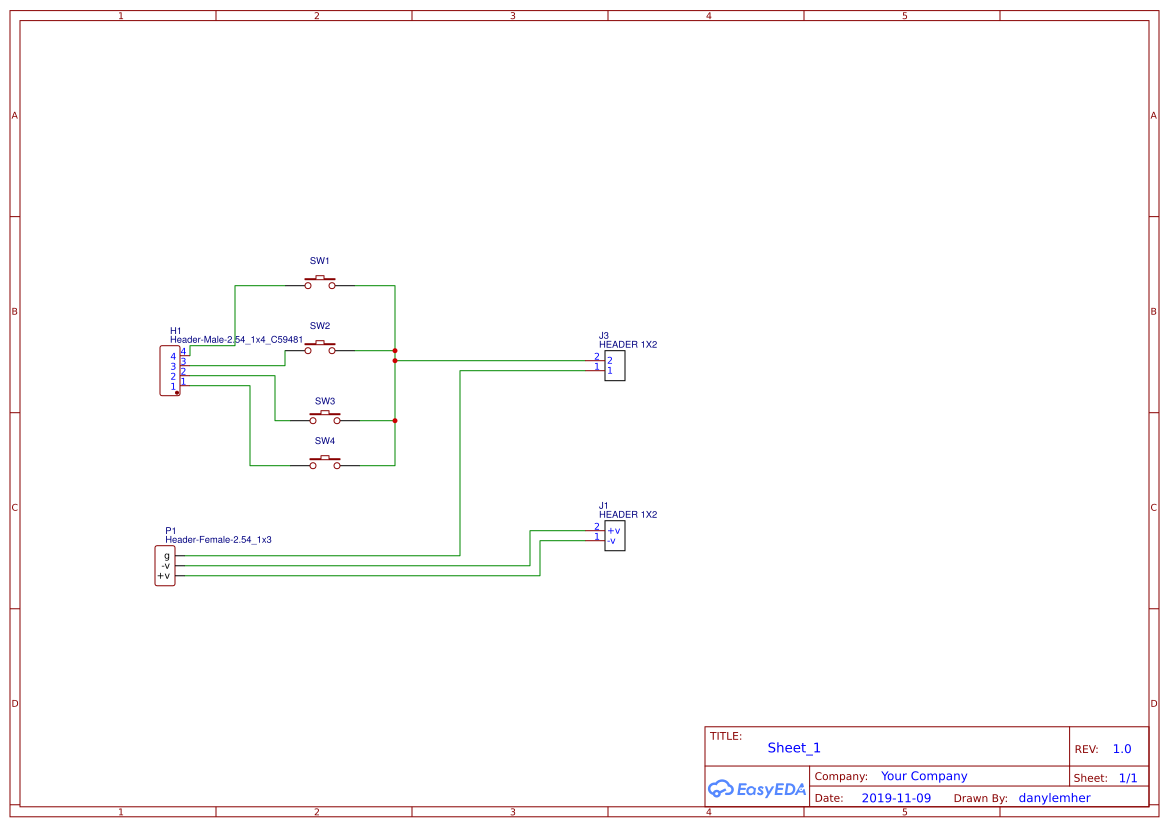Click the REV value 1.0
The image size is (1169, 827).
pyautogui.click(x=1120, y=748)
